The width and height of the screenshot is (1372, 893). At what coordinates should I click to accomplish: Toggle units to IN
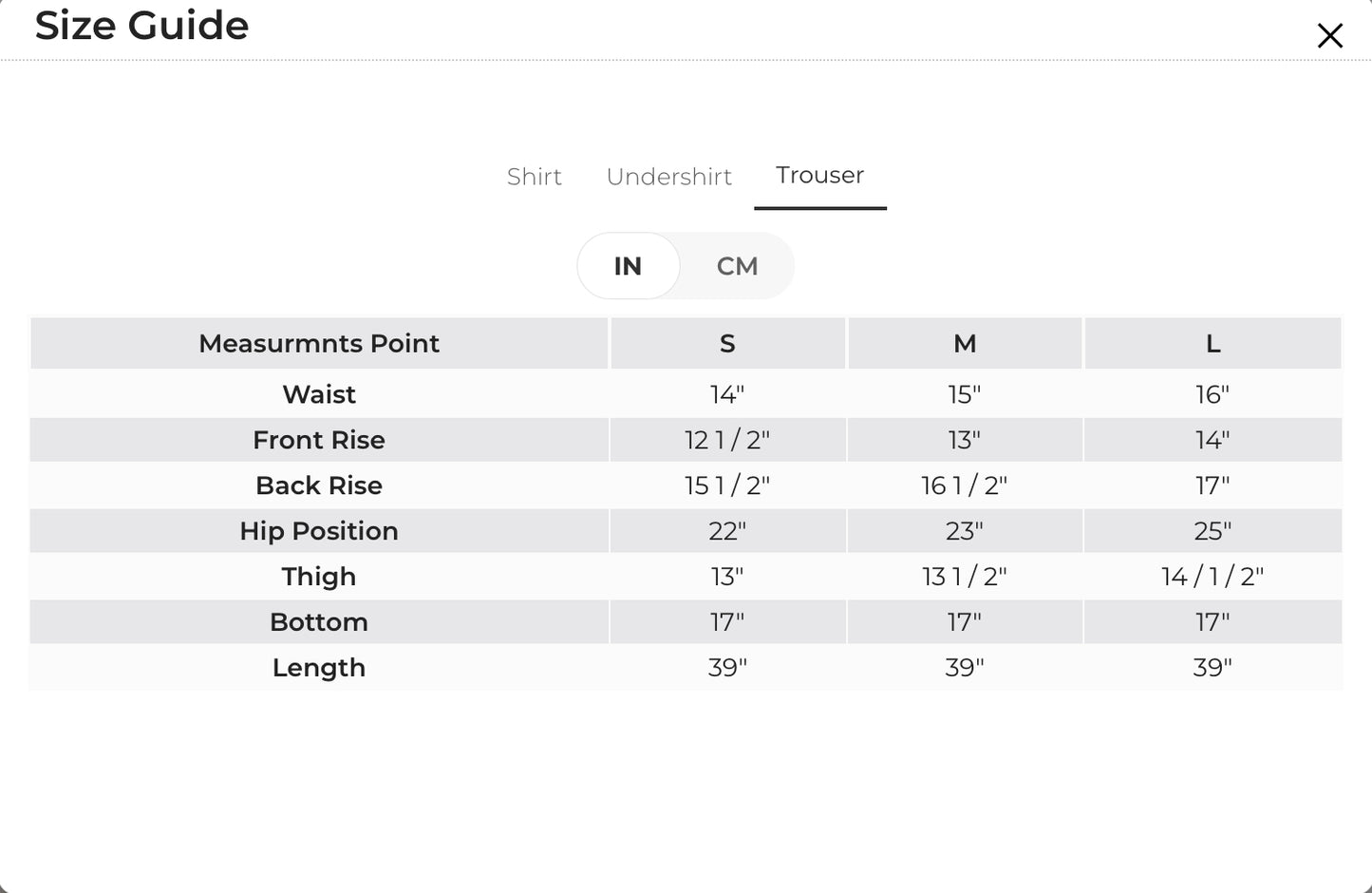[x=628, y=266]
